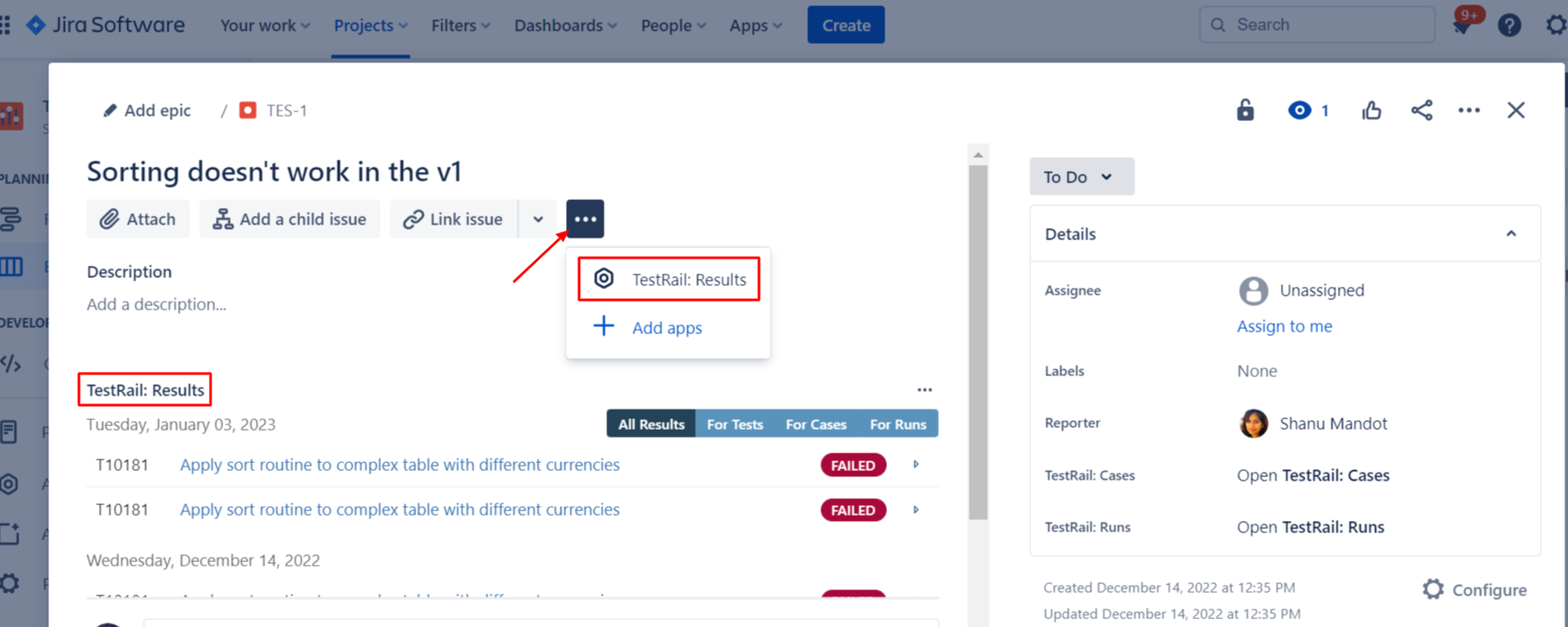Image resolution: width=1568 pixels, height=627 pixels.
Task: Click the help question mark icon
Action: pyautogui.click(x=1509, y=25)
